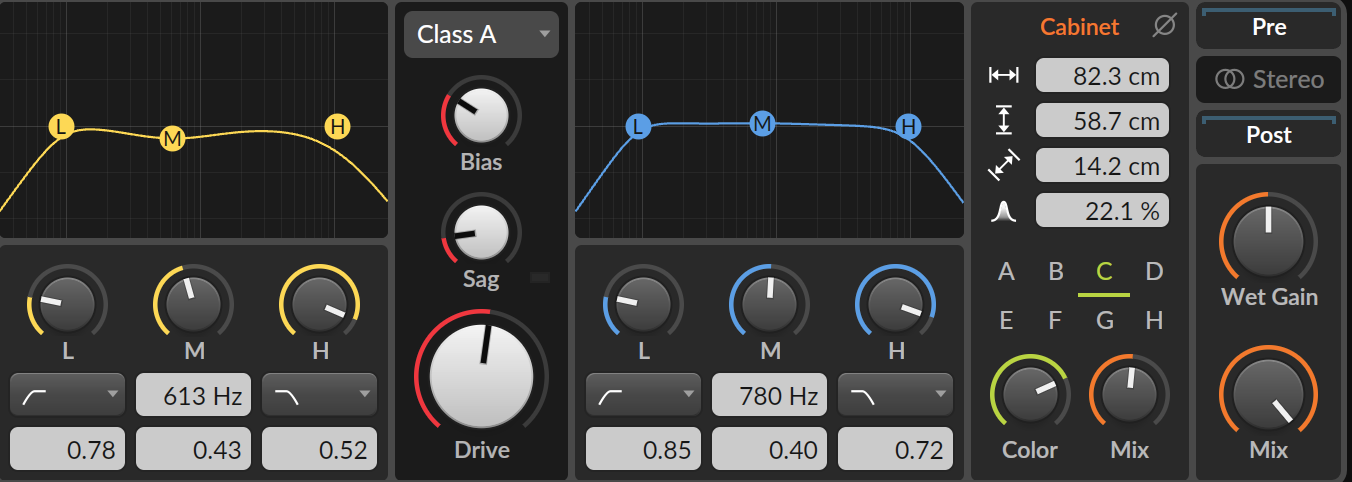Click the yellow pre EQ M knob
Screen dimensions: 1352x482
point(193,304)
